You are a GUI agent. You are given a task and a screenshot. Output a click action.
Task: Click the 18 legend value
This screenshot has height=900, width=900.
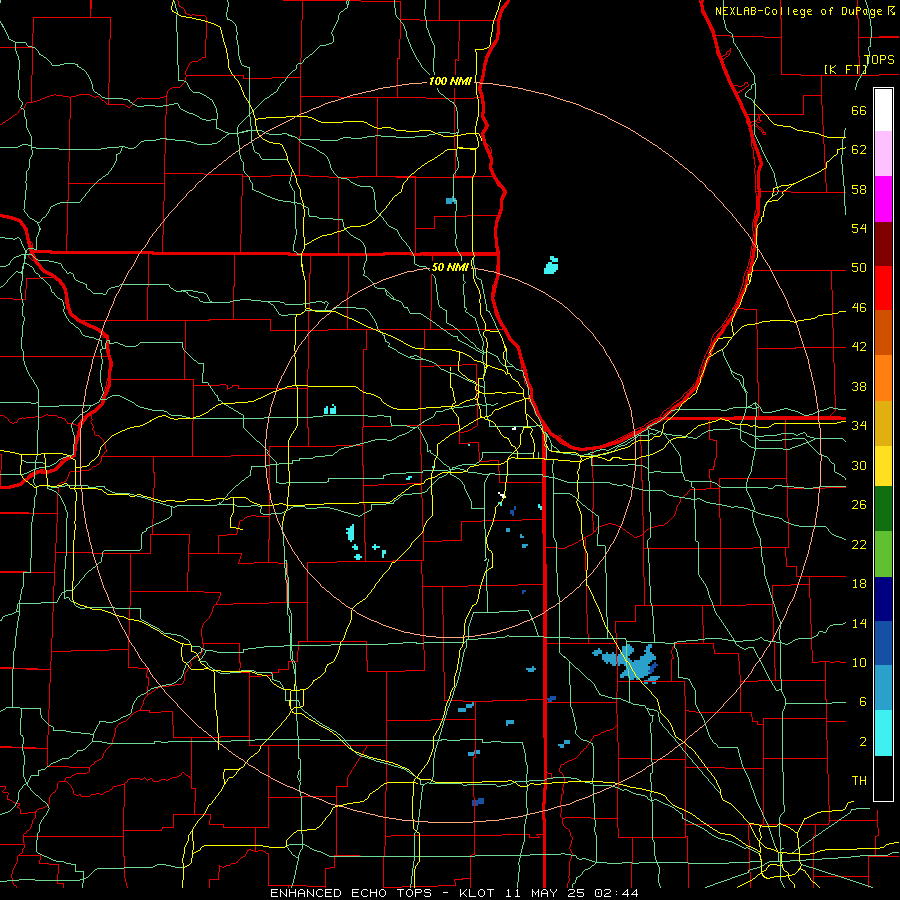click(x=859, y=584)
